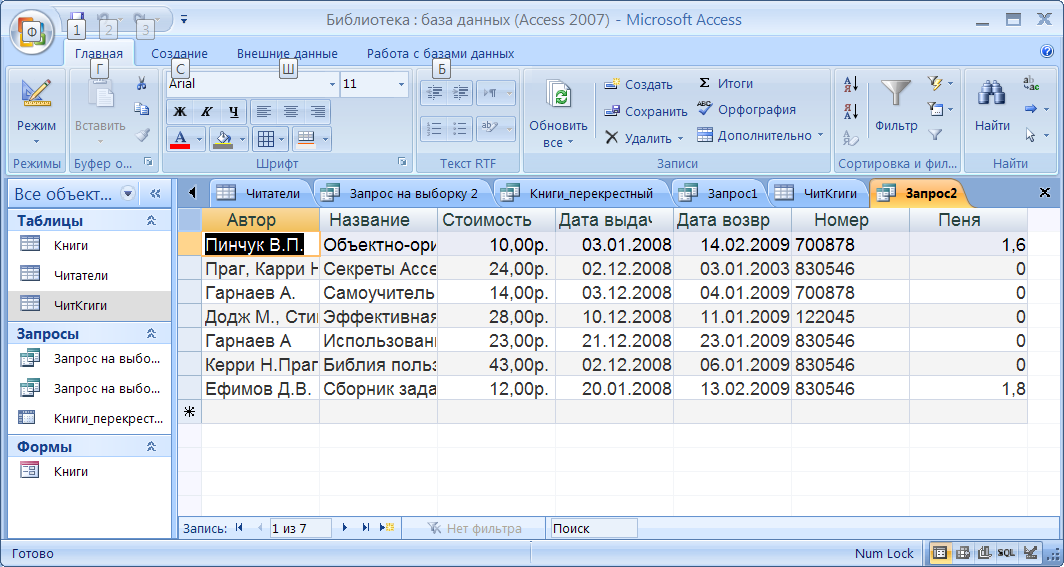
Task: Click the fill color paint bucket
Action: (223, 139)
